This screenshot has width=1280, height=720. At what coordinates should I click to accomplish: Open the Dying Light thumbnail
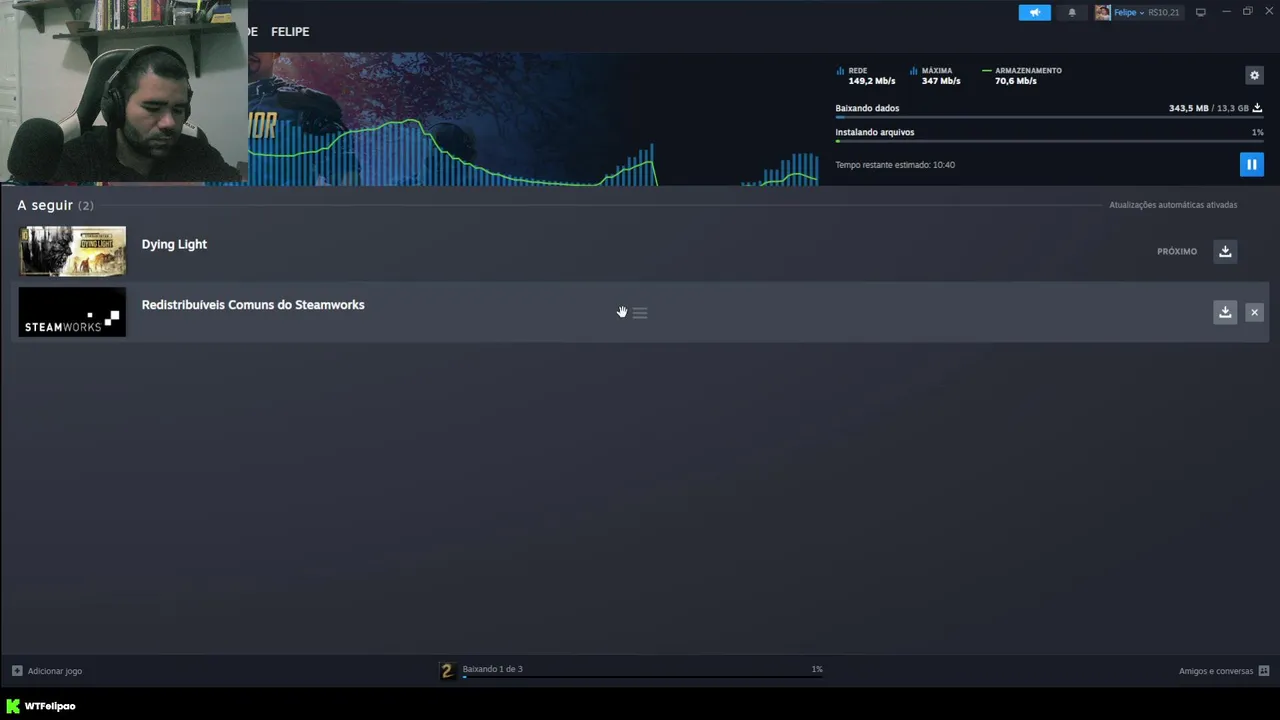(x=72, y=251)
